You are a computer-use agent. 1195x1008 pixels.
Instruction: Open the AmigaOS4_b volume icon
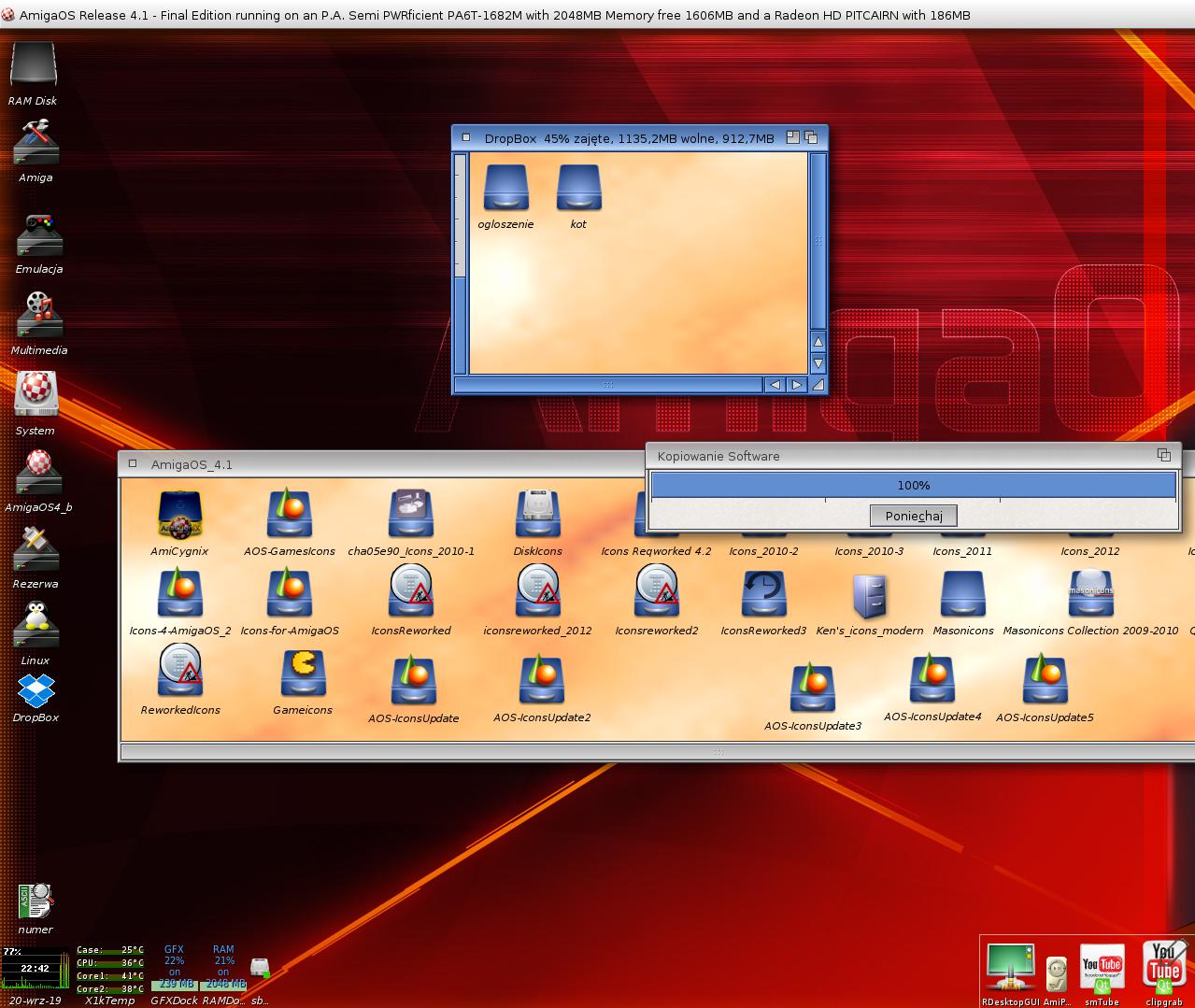pyautogui.click(x=38, y=473)
